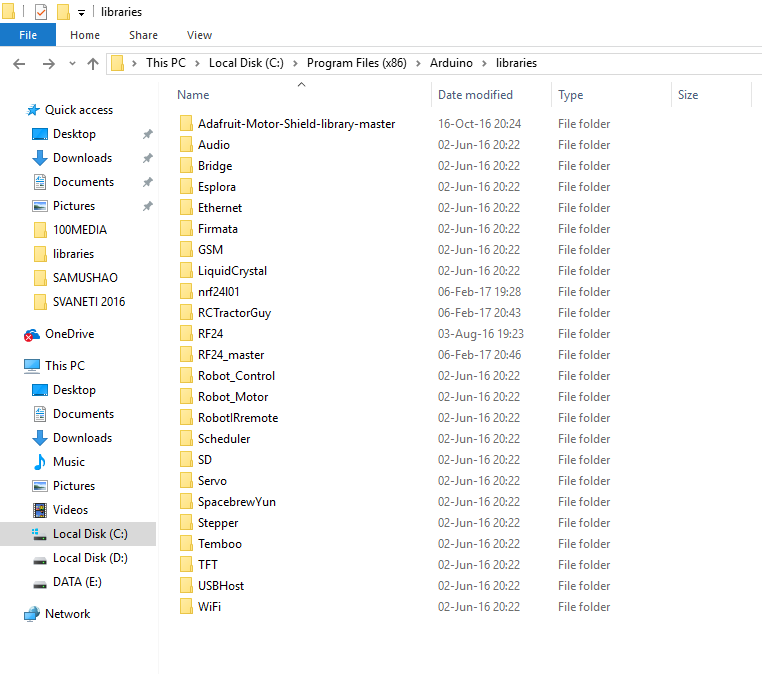Click the Robot_Control folder icon
The width and height of the screenshot is (762, 674).
coord(186,375)
